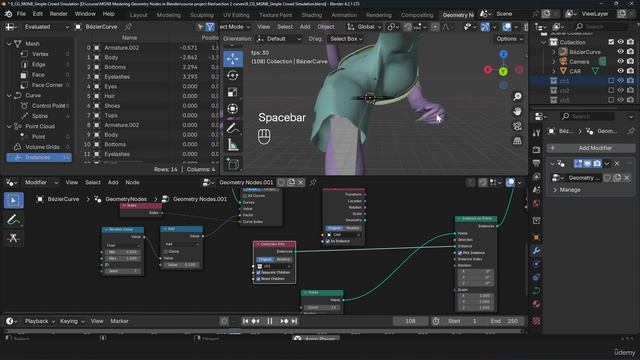Select the Move tool in viewport toolbar
640x360 pixels.
[x=233, y=59]
